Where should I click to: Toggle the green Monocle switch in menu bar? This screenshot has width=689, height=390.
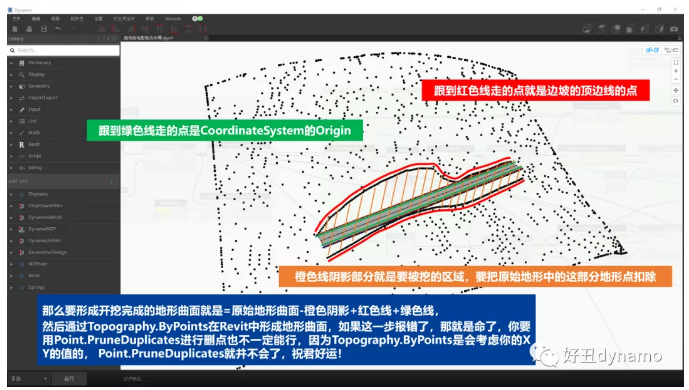pos(198,18)
